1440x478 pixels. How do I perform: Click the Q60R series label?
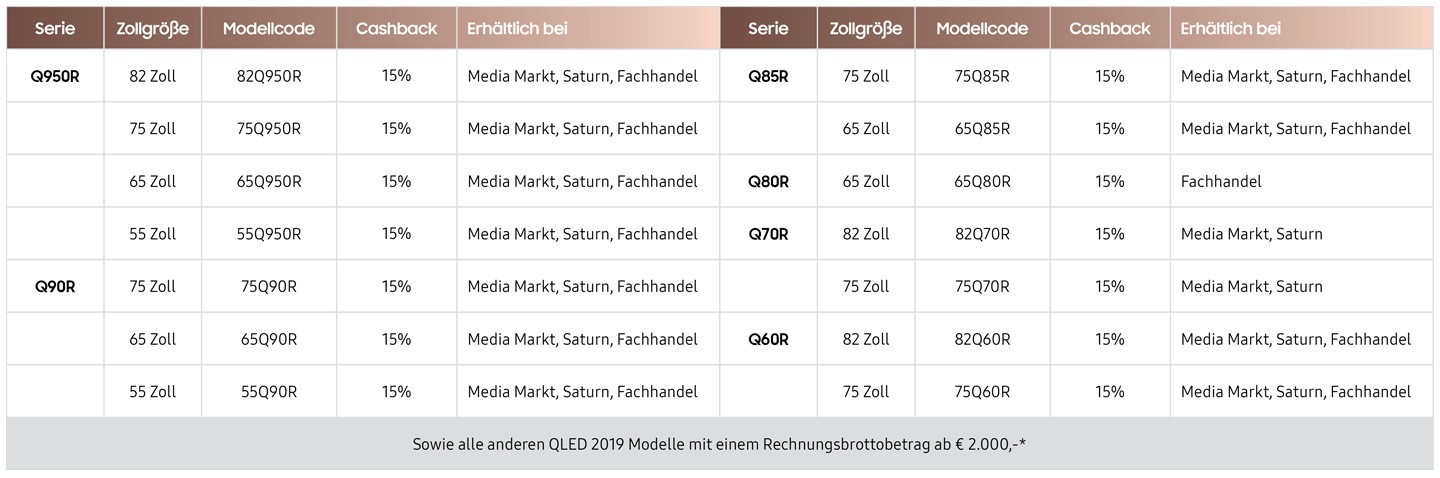(768, 339)
